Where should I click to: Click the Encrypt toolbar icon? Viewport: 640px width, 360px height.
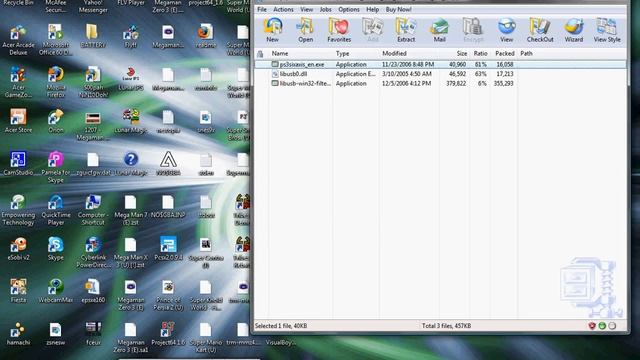click(473, 30)
